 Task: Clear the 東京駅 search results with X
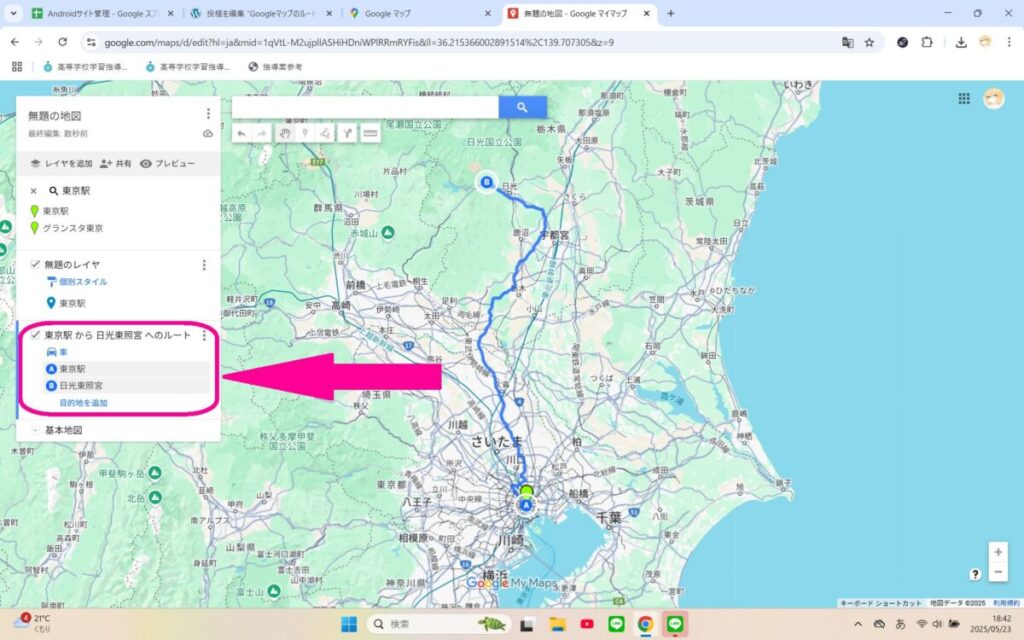click(x=33, y=191)
